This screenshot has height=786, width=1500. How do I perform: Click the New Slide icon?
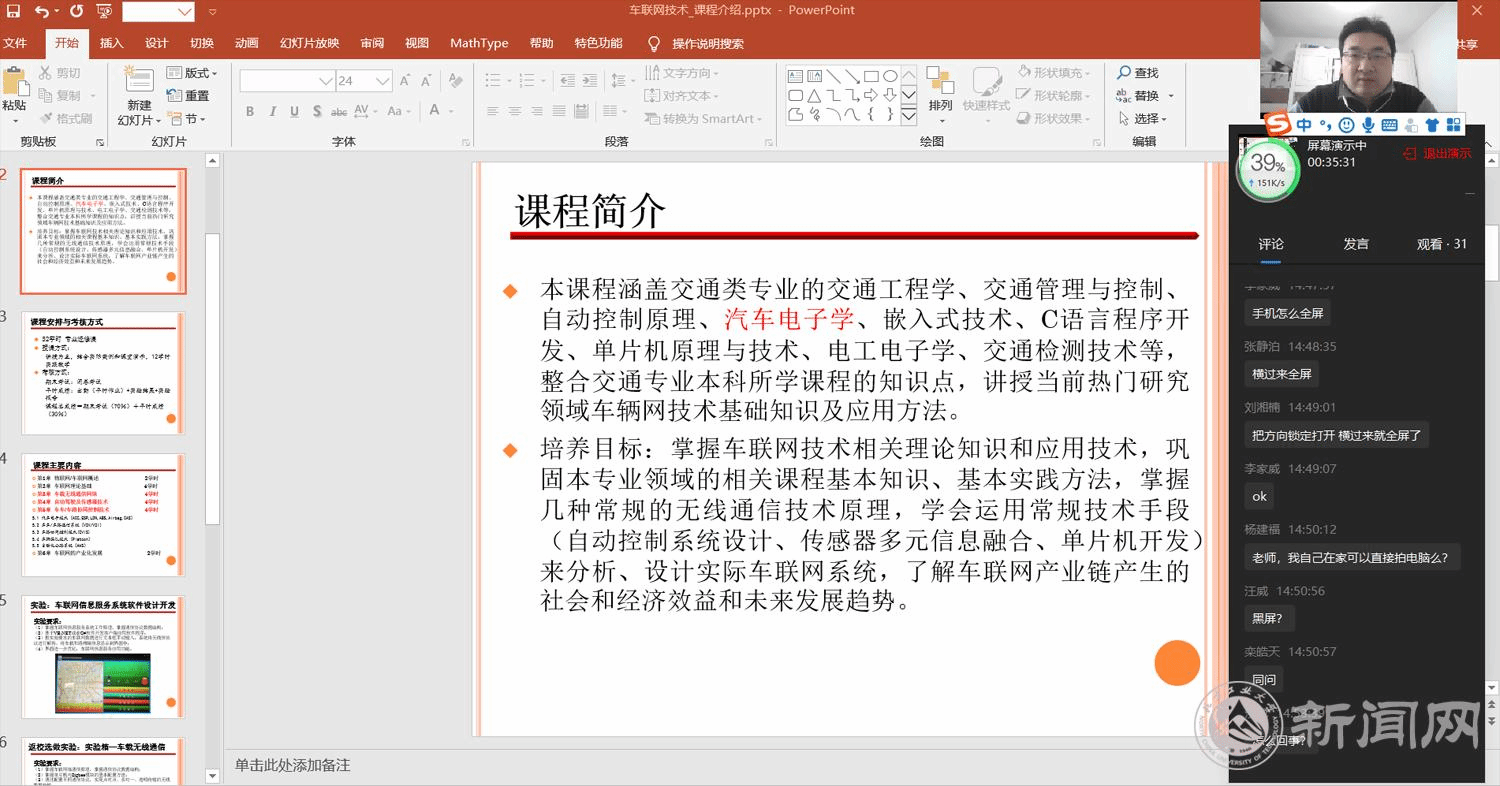[x=139, y=82]
